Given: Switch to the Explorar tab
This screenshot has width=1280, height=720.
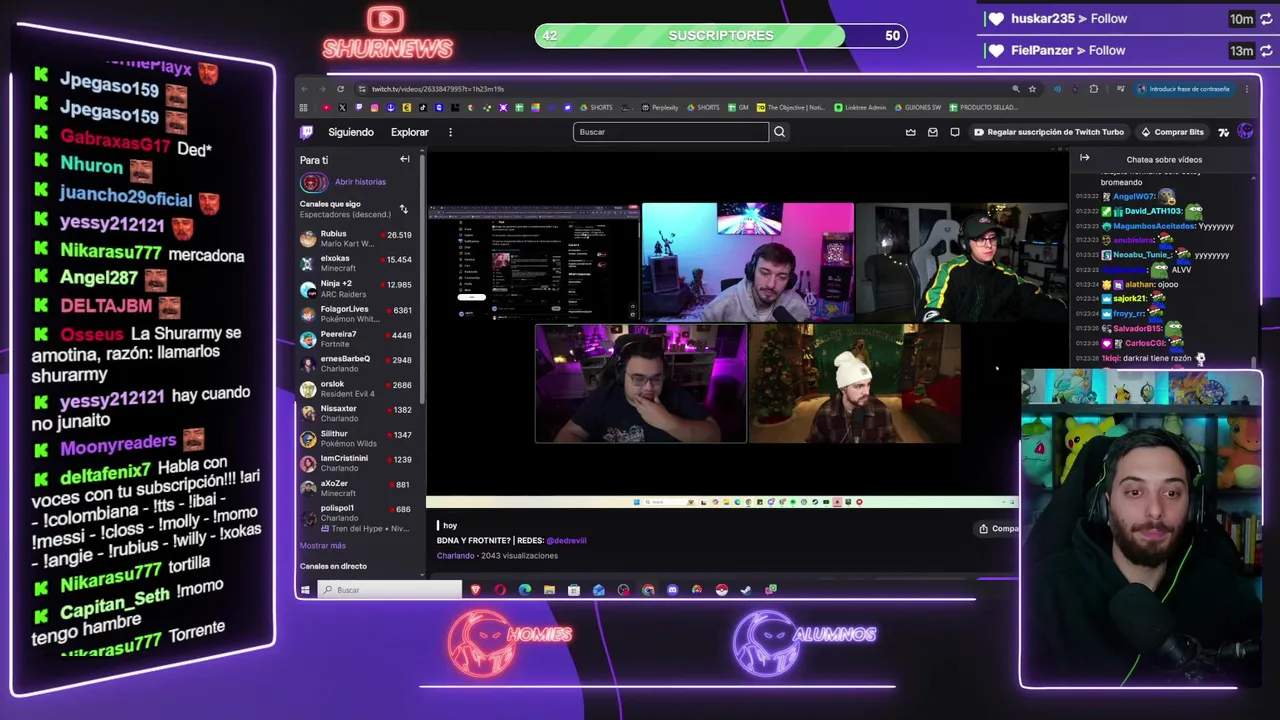Looking at the screenshot, I should [x=410, y=132].
